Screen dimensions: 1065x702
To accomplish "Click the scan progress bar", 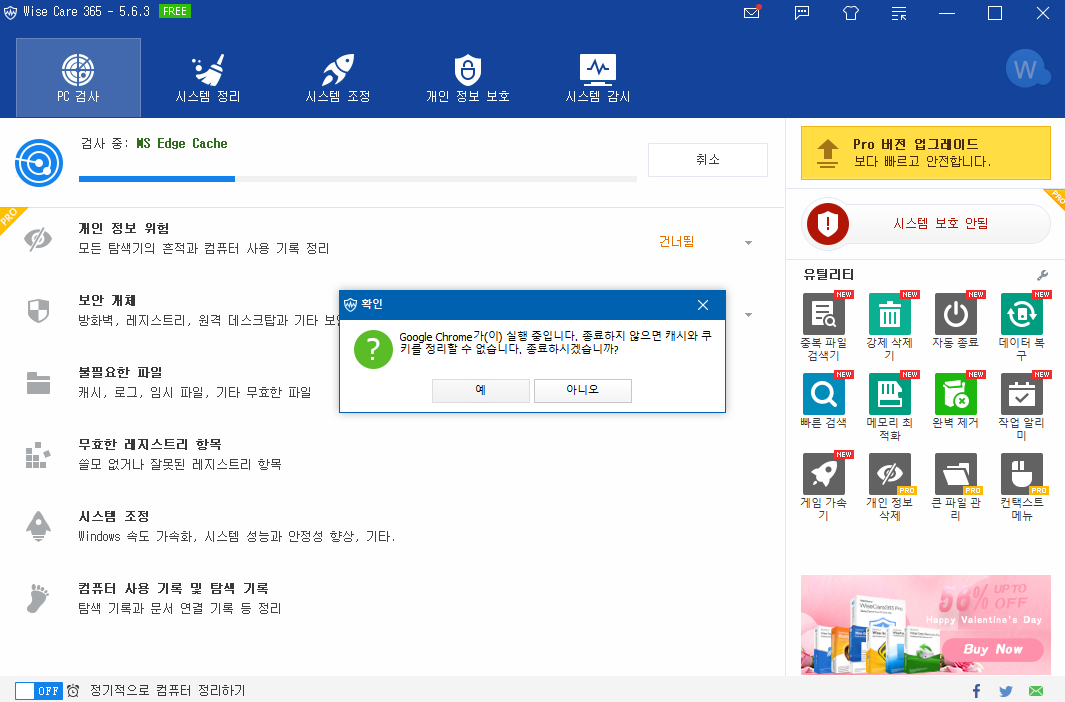I will click(358, 179).
